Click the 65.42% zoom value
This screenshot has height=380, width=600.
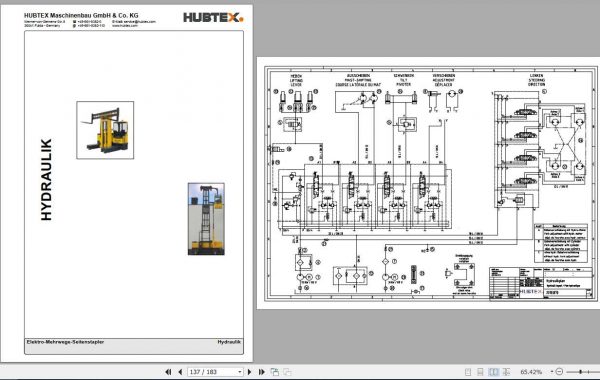531,372
